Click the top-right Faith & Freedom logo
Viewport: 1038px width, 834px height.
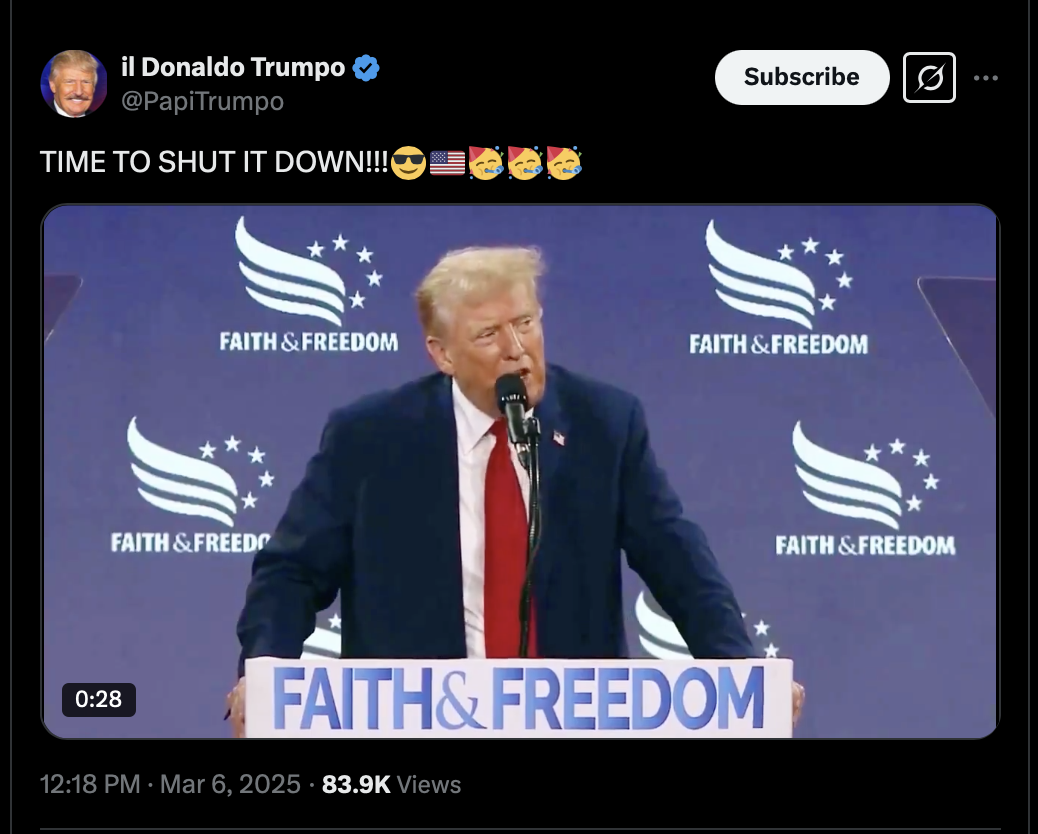(778, 288)
